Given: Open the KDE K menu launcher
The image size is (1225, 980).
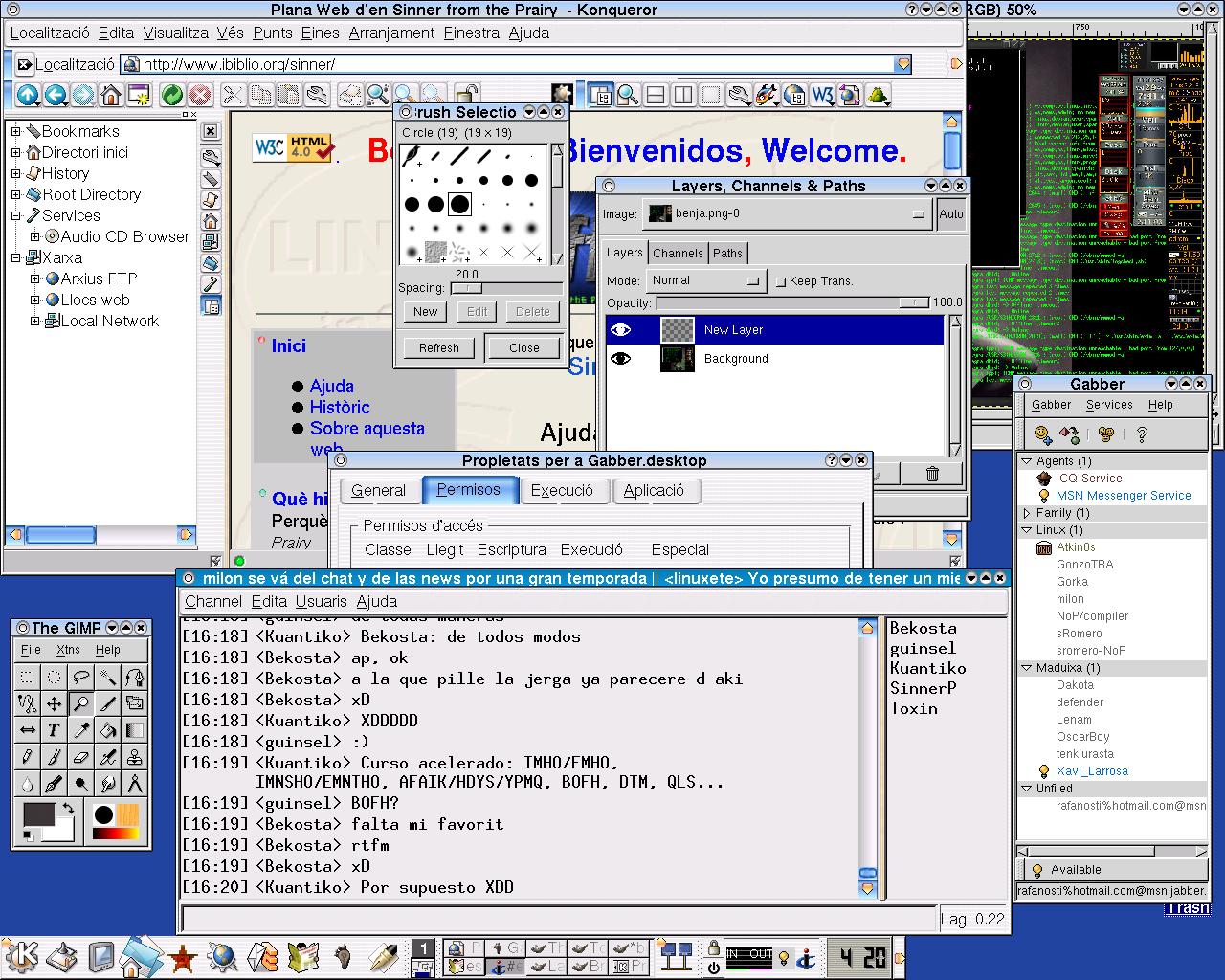Looking at the screenshot, I should click(21, 956).
